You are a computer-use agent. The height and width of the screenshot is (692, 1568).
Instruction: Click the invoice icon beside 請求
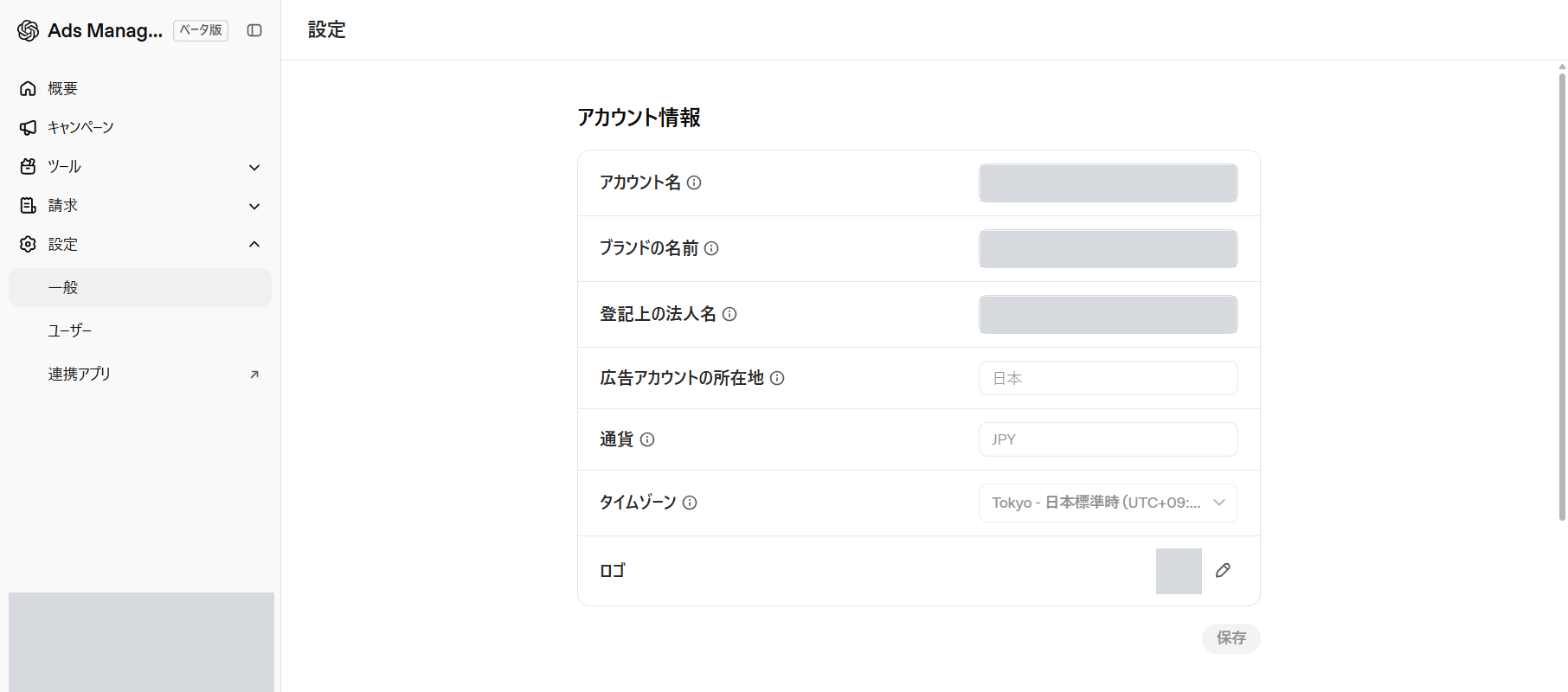[28, 205]
